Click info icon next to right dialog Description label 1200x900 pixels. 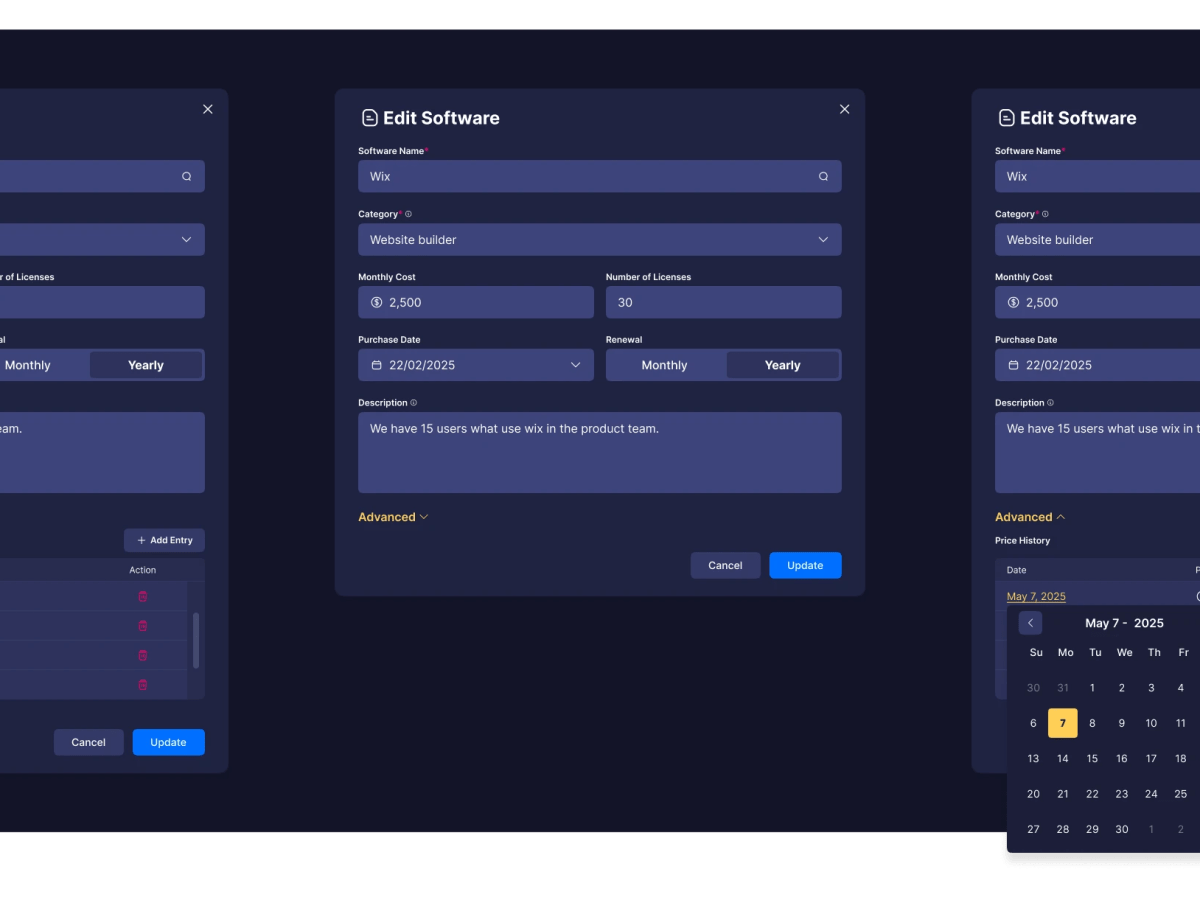1050,403
